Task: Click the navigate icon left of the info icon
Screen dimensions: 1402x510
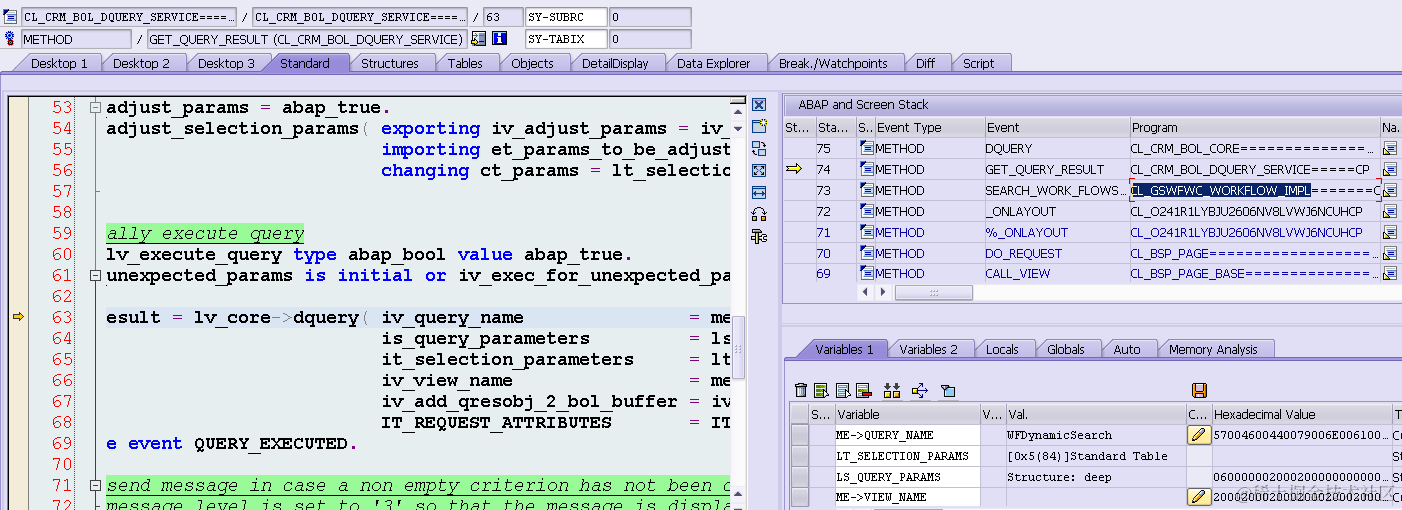Action: pyautogui.click(x=478, y=38)
